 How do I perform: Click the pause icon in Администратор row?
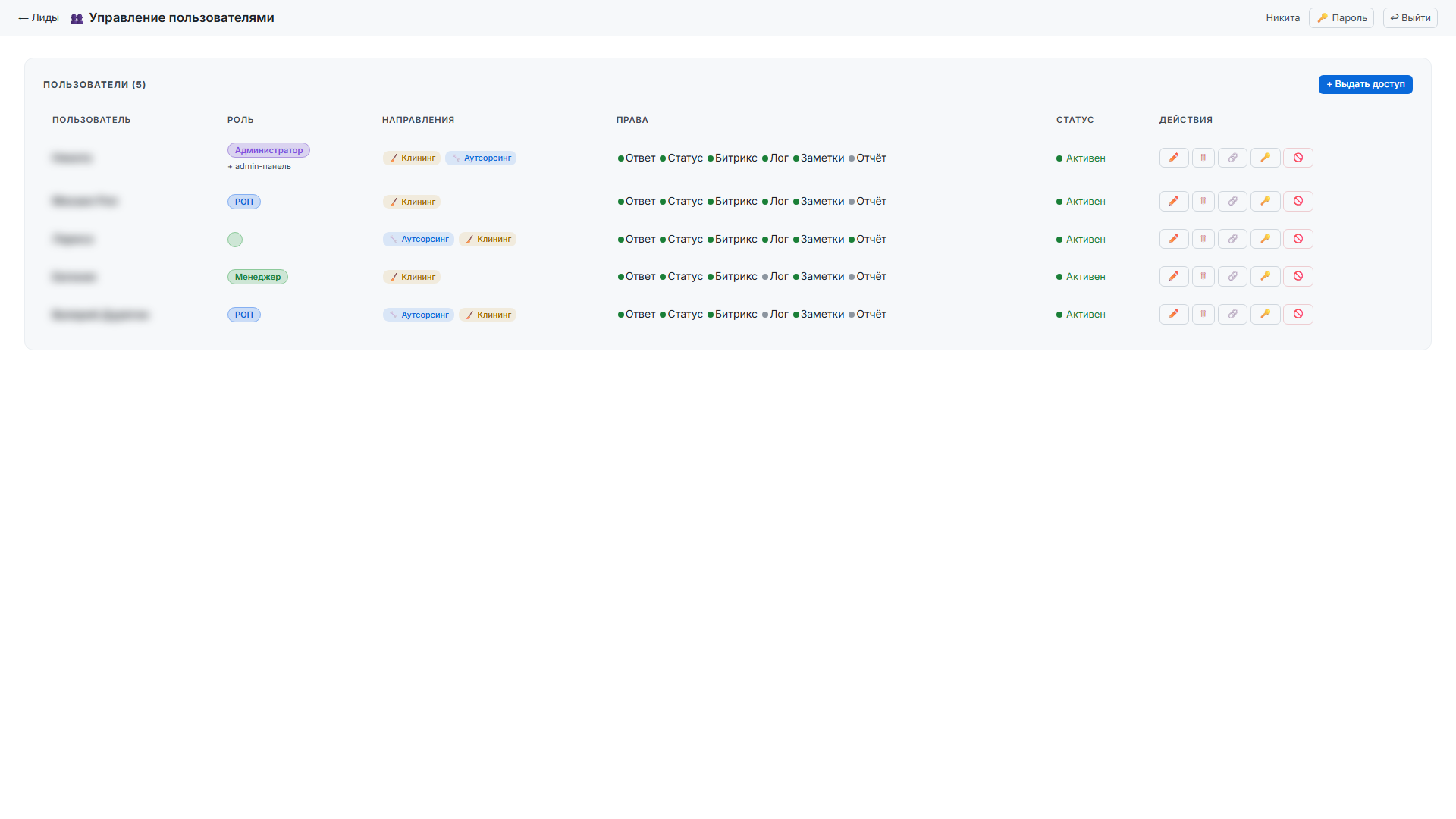point(1203,158)
